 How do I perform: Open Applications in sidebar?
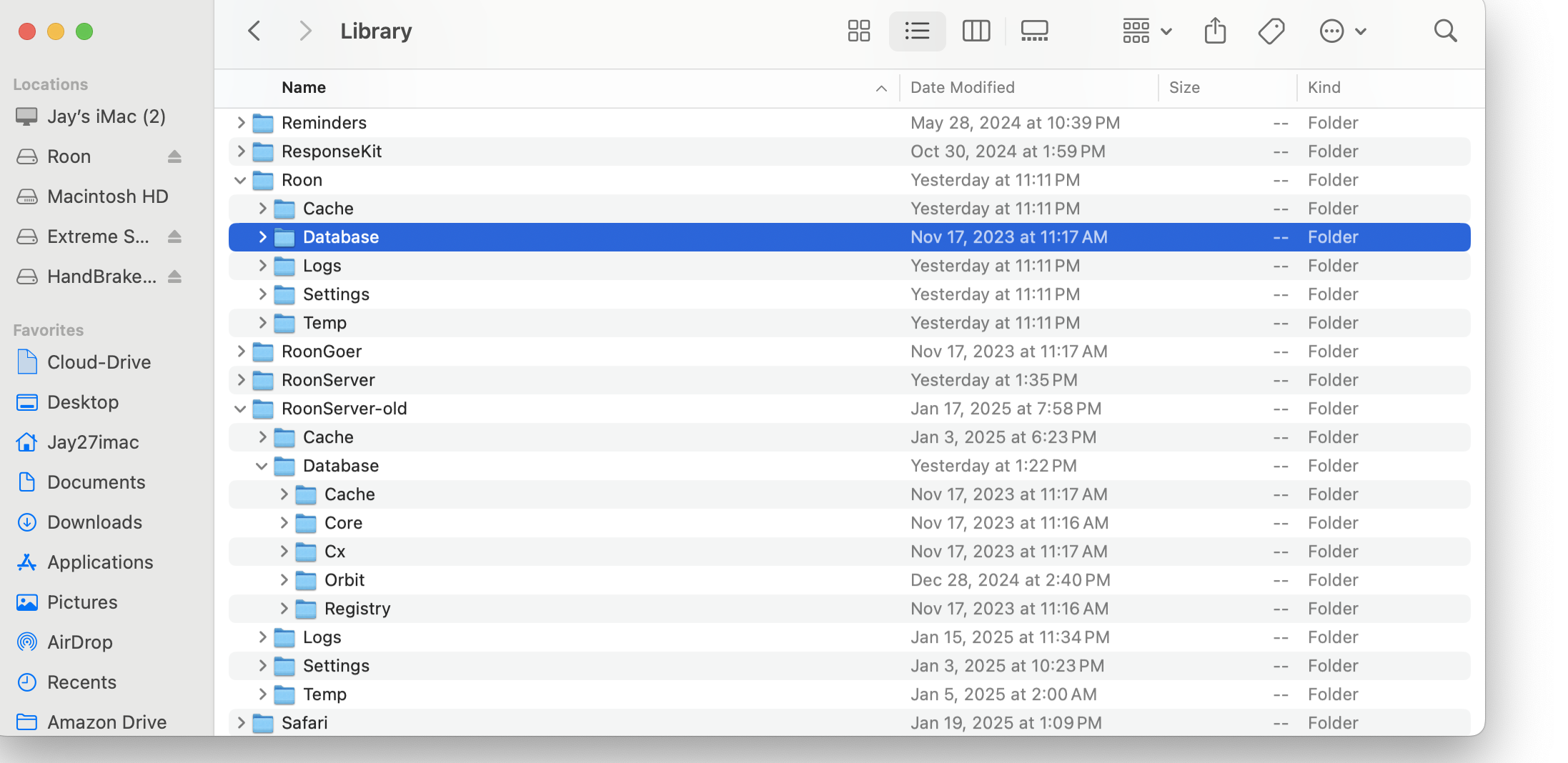(x=86, y=562)
